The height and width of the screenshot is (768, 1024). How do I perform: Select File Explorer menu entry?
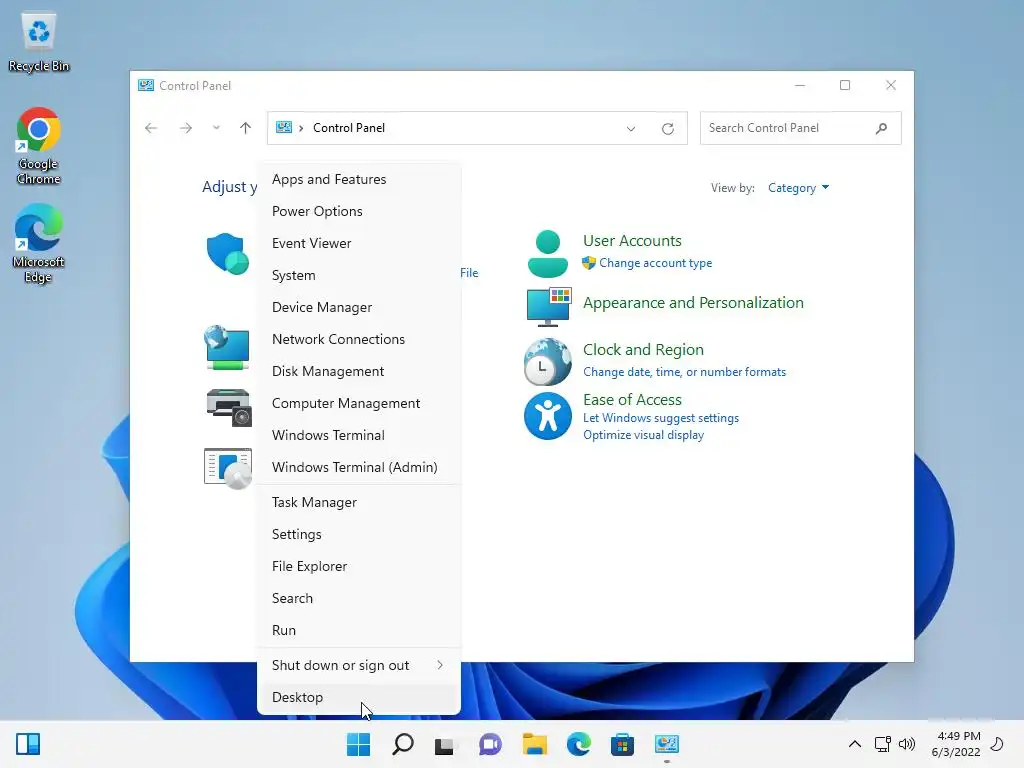[359, 567]
